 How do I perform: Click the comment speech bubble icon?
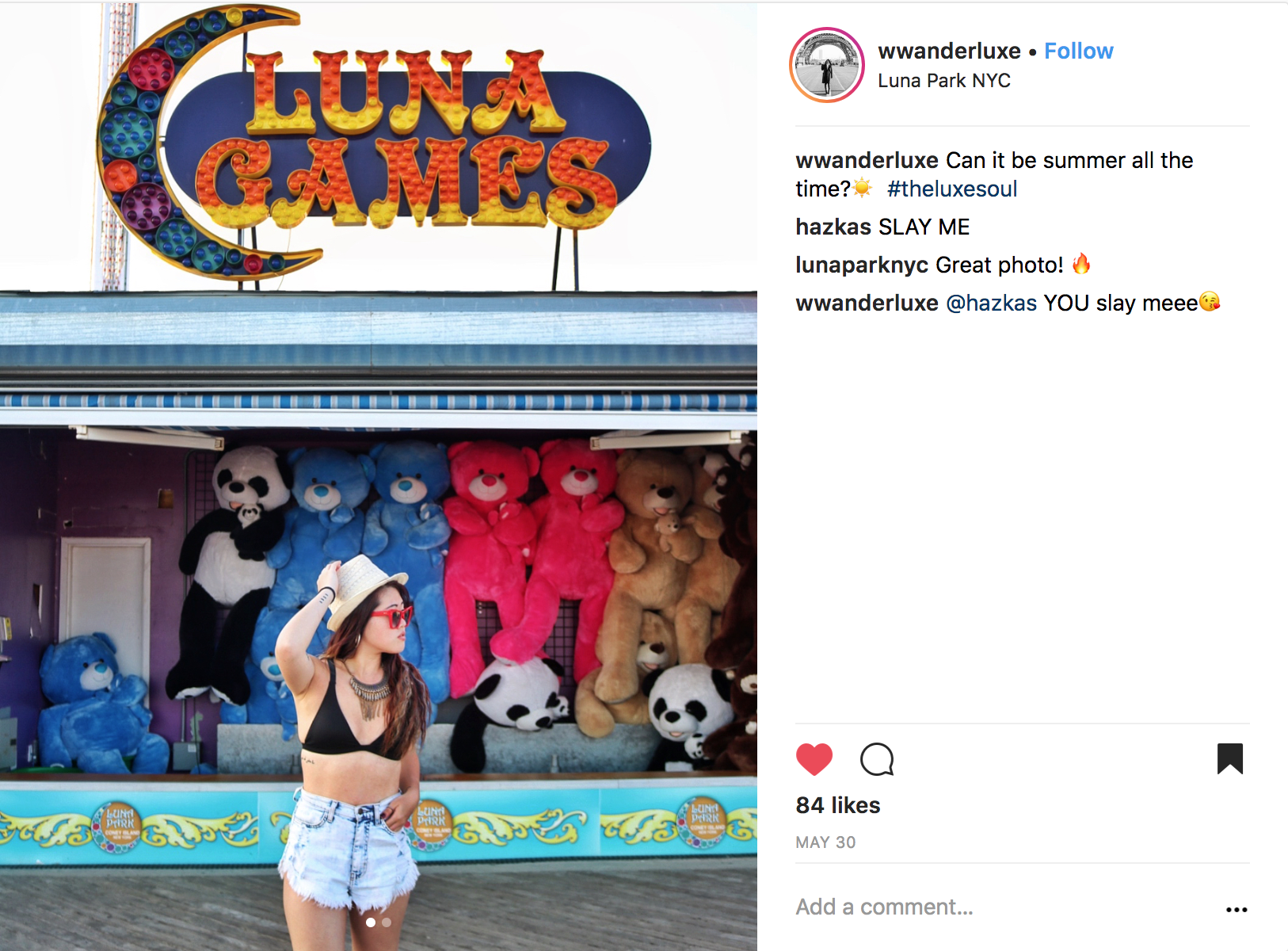[877, 759]
